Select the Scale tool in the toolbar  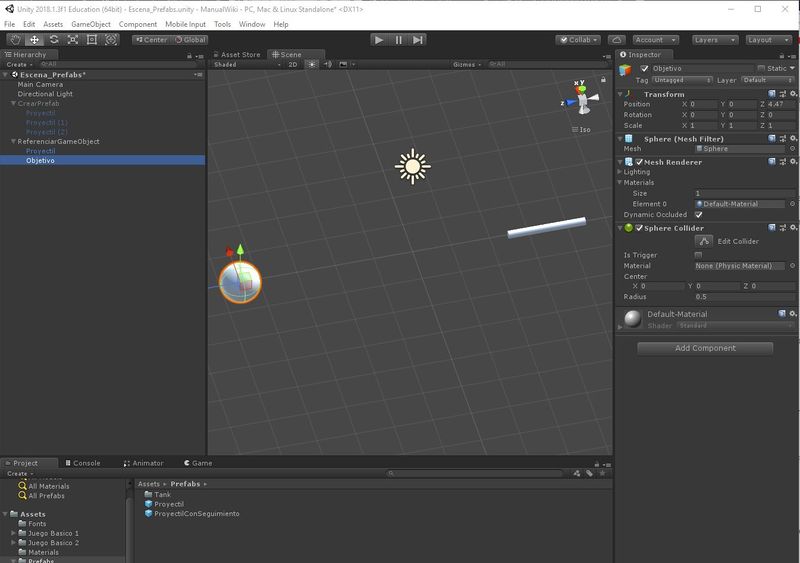(72, 39)
